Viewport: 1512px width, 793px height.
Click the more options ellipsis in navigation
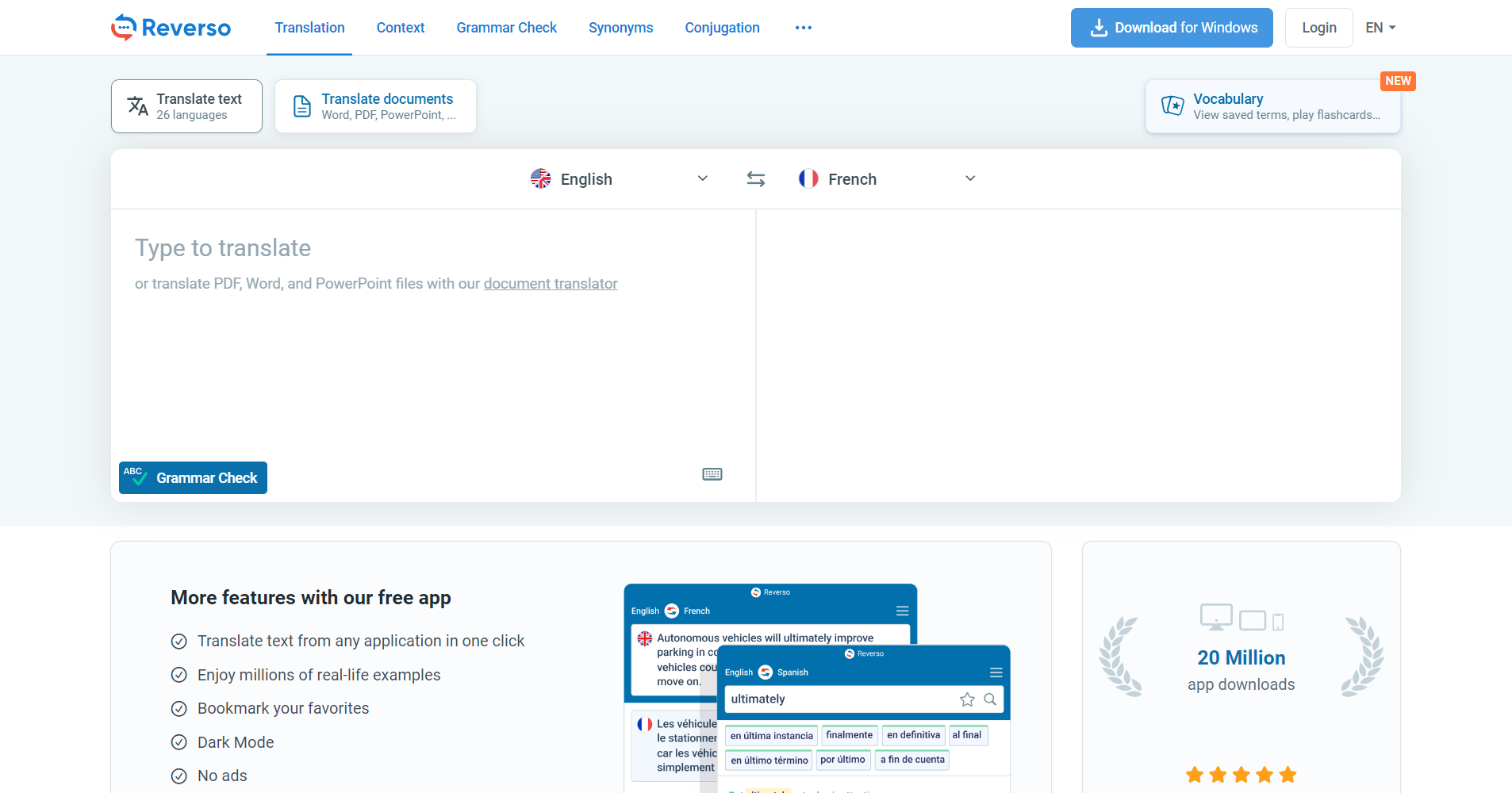804,28
